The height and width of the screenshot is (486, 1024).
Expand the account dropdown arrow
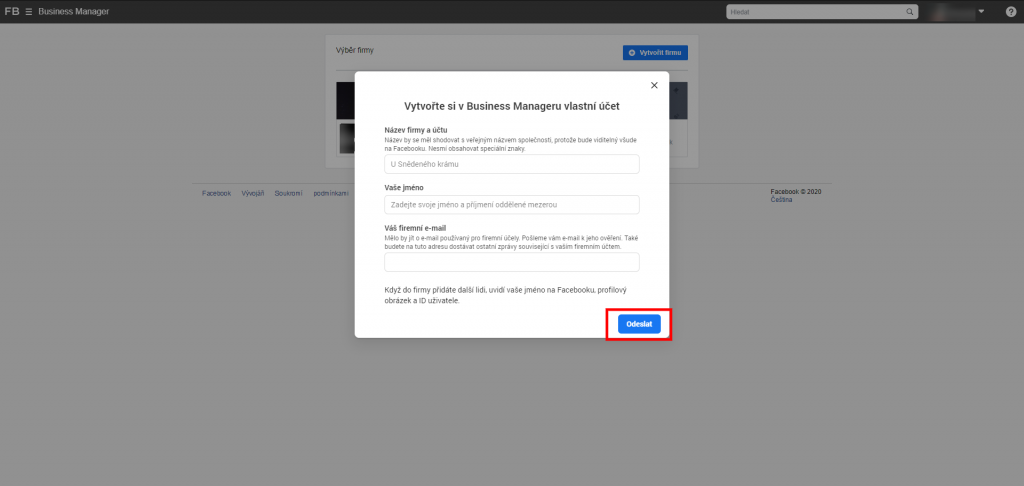click(x=981, y=11)
